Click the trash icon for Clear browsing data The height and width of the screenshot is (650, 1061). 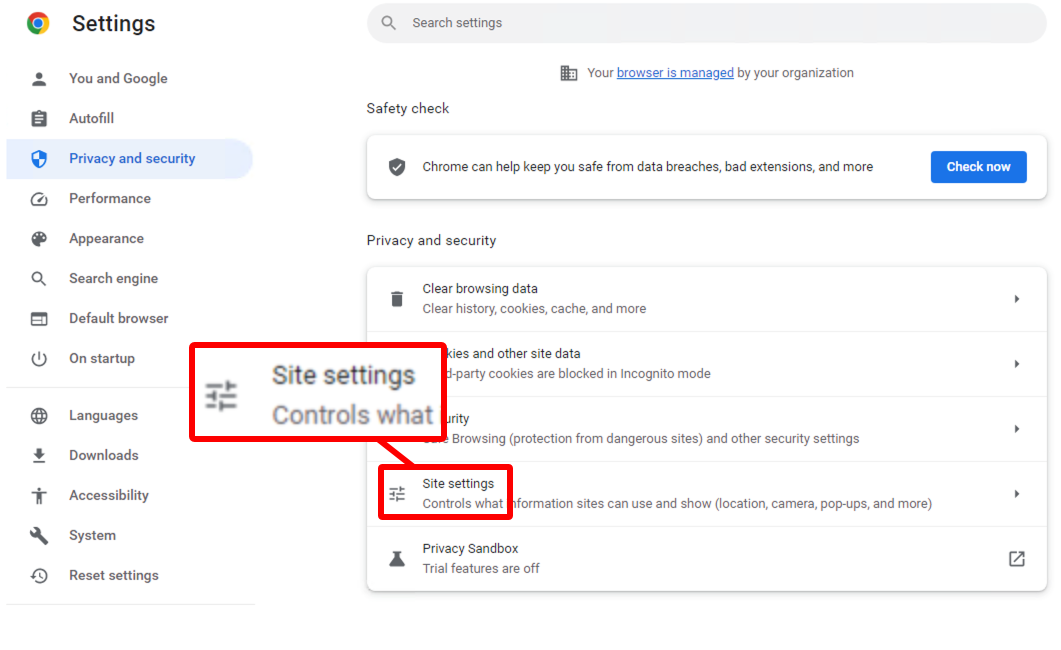tap(397, 298)
